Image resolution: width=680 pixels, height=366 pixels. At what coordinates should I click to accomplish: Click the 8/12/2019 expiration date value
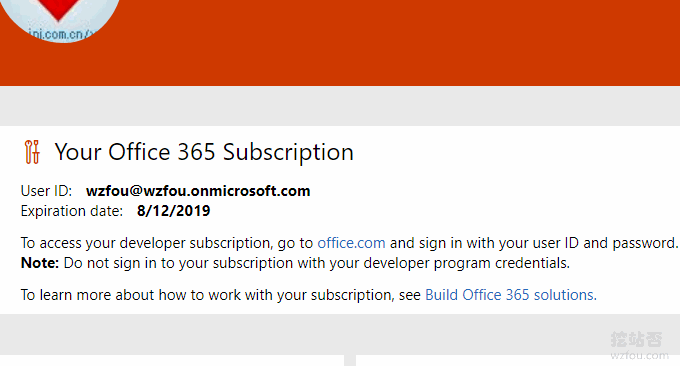click(173, 211)
